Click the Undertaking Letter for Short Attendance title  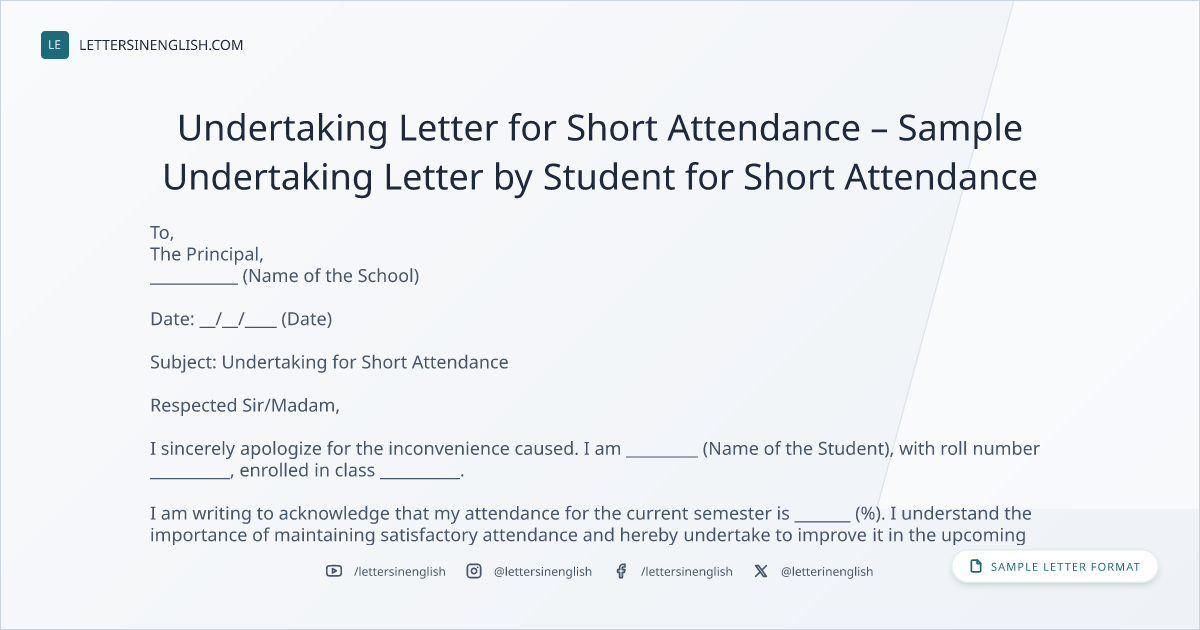pyautogui.click(x=600, y=153)
